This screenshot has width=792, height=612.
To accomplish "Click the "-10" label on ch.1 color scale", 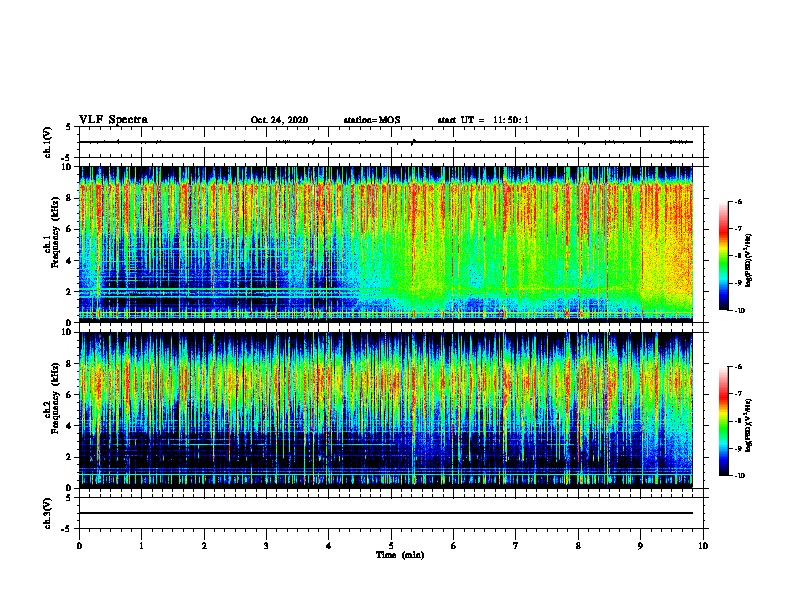I will [x=739, y=310].
